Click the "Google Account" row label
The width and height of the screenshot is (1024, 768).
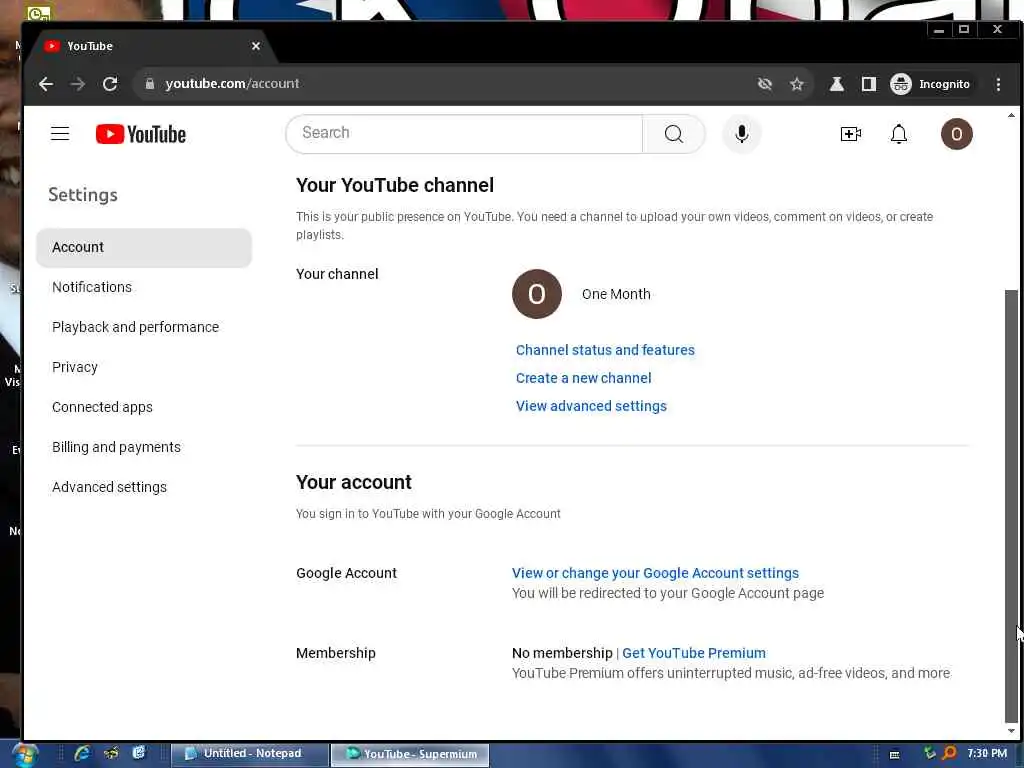pyautogui.click(x=346, y=573)
